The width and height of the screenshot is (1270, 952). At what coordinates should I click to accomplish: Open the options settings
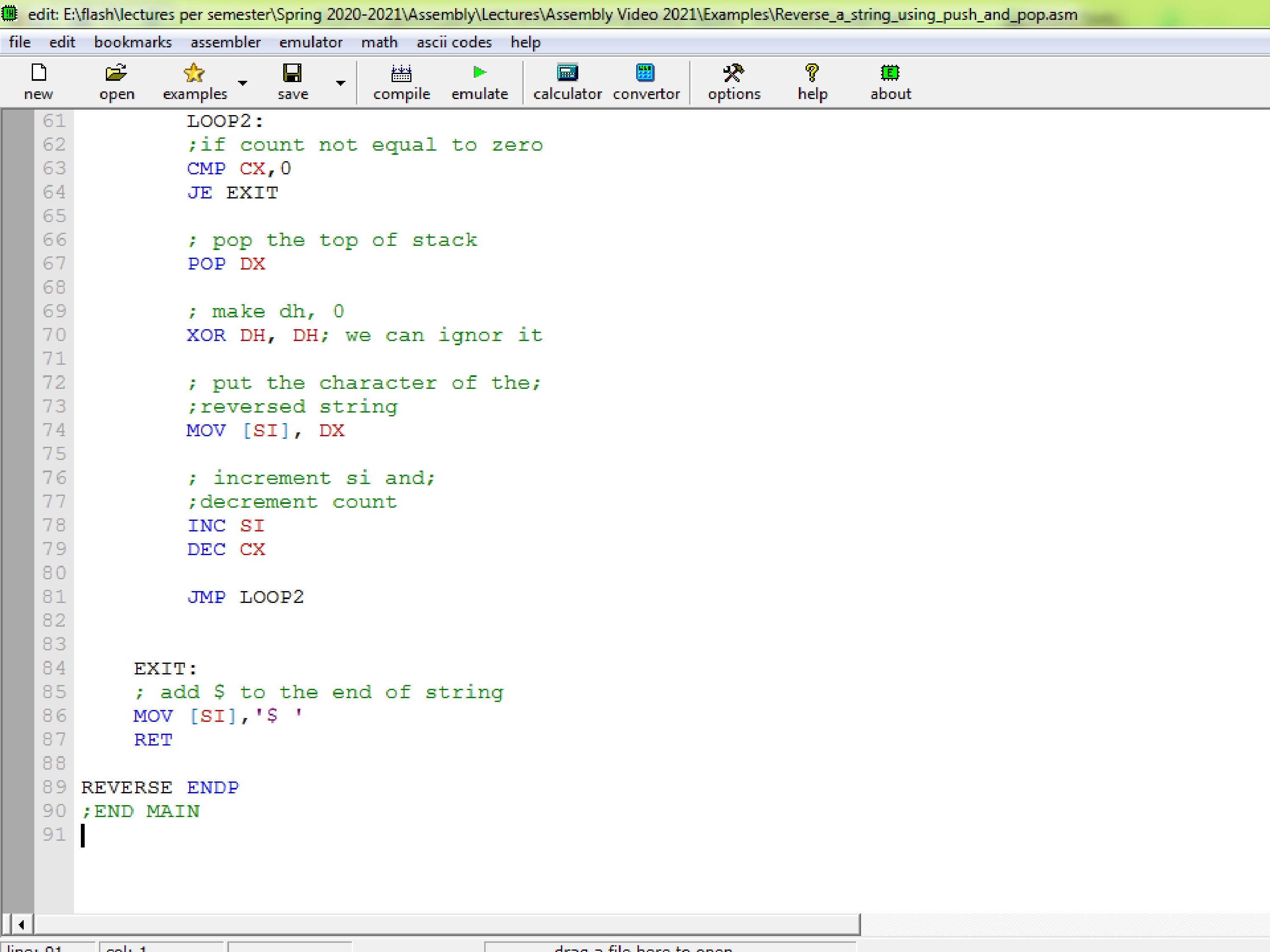734,82
